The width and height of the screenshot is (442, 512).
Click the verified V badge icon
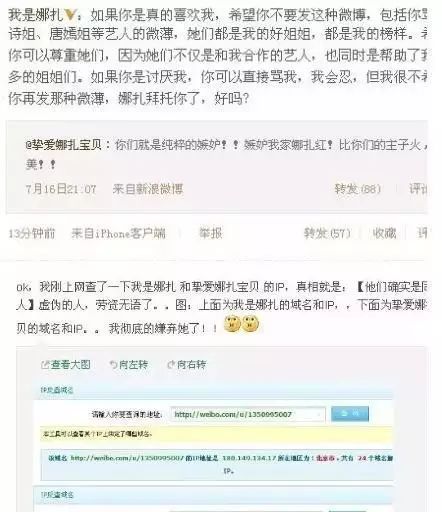(x=70, y=15)
